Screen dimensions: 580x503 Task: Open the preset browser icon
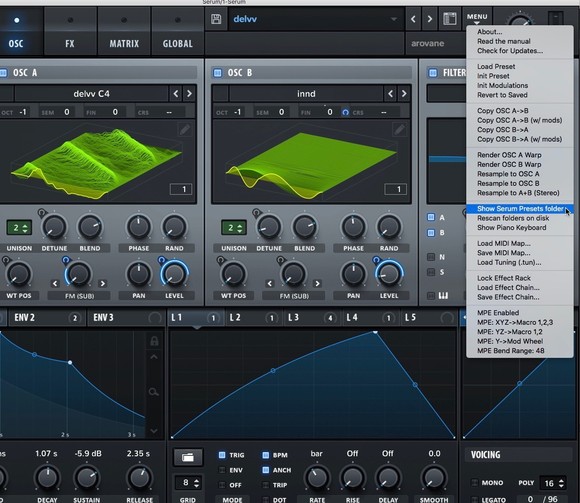click(x=449, y=18)
